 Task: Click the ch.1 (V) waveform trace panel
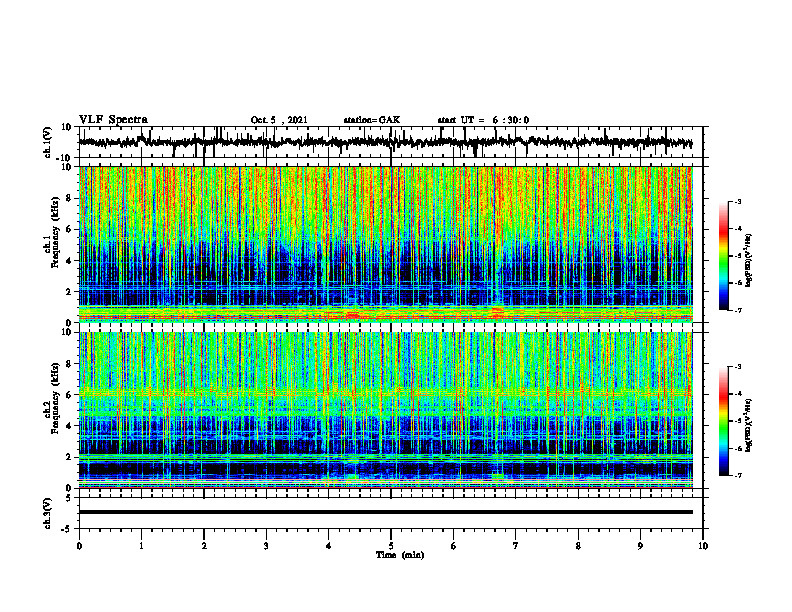pos(390,142)
